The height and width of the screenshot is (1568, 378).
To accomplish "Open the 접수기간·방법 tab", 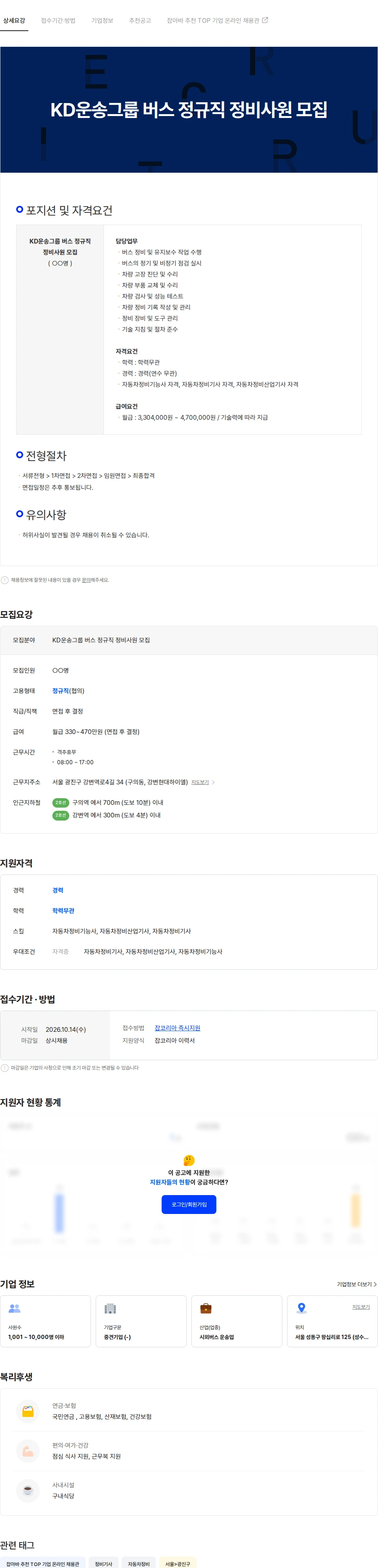I will (x=58, y=21).
